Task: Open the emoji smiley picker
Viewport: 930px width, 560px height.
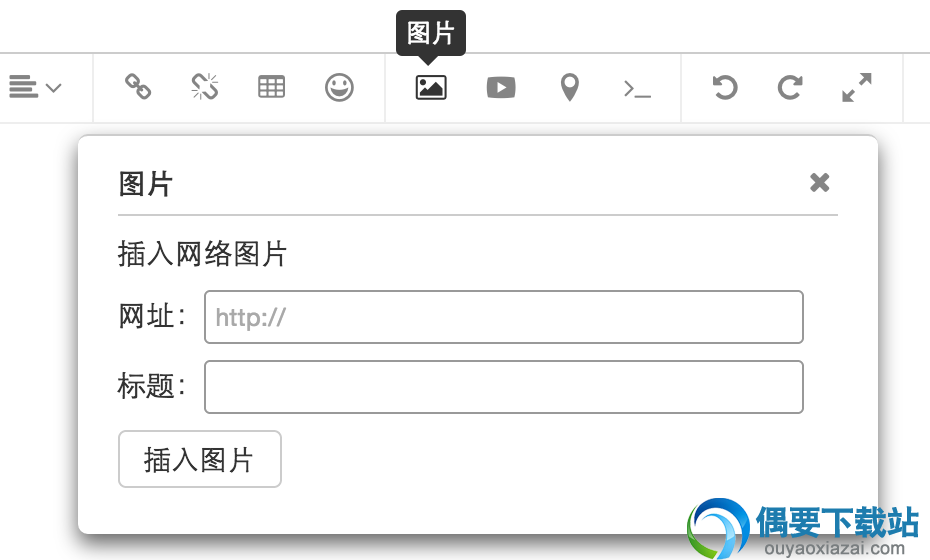Action: click(x=339, y=87)
